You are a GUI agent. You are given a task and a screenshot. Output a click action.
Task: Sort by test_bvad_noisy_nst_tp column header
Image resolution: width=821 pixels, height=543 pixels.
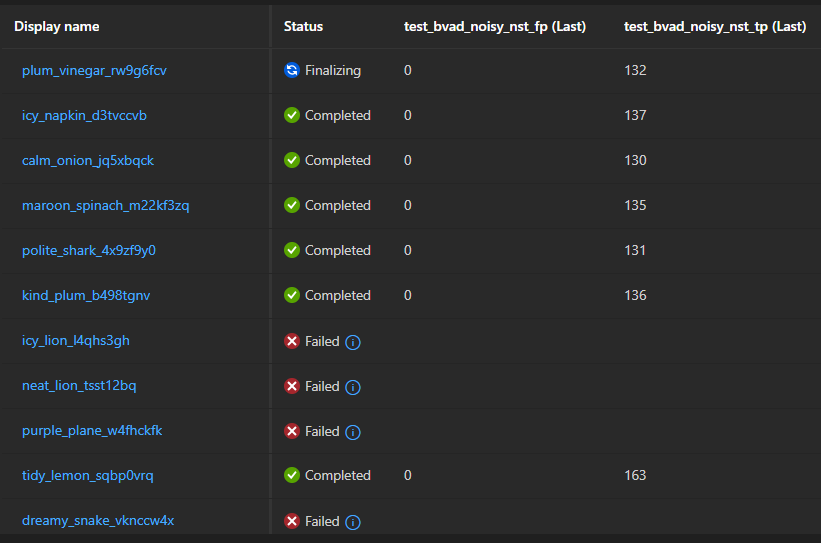tap(714, 27)
